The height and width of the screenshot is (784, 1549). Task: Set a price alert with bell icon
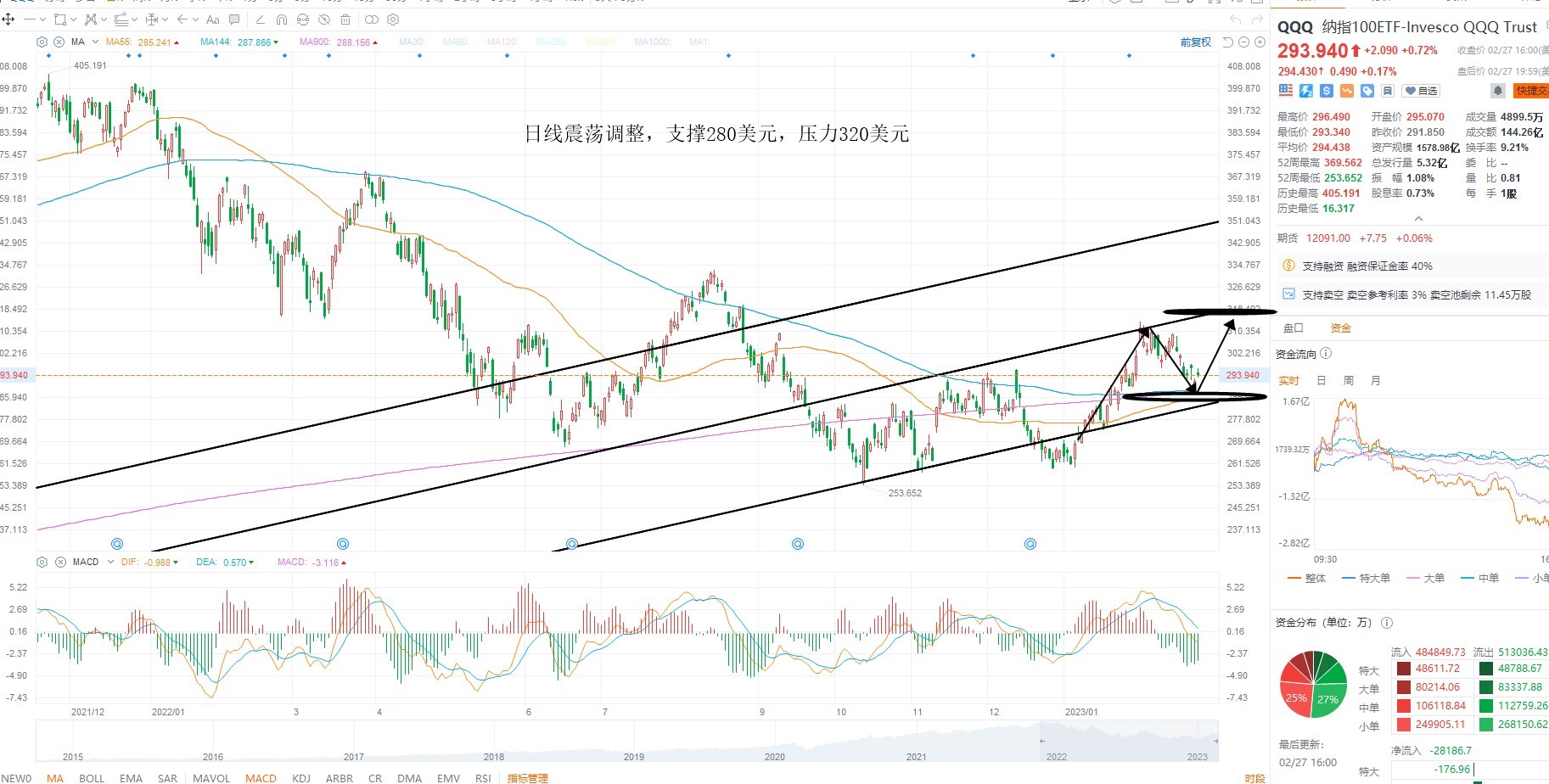point(1498,91)
